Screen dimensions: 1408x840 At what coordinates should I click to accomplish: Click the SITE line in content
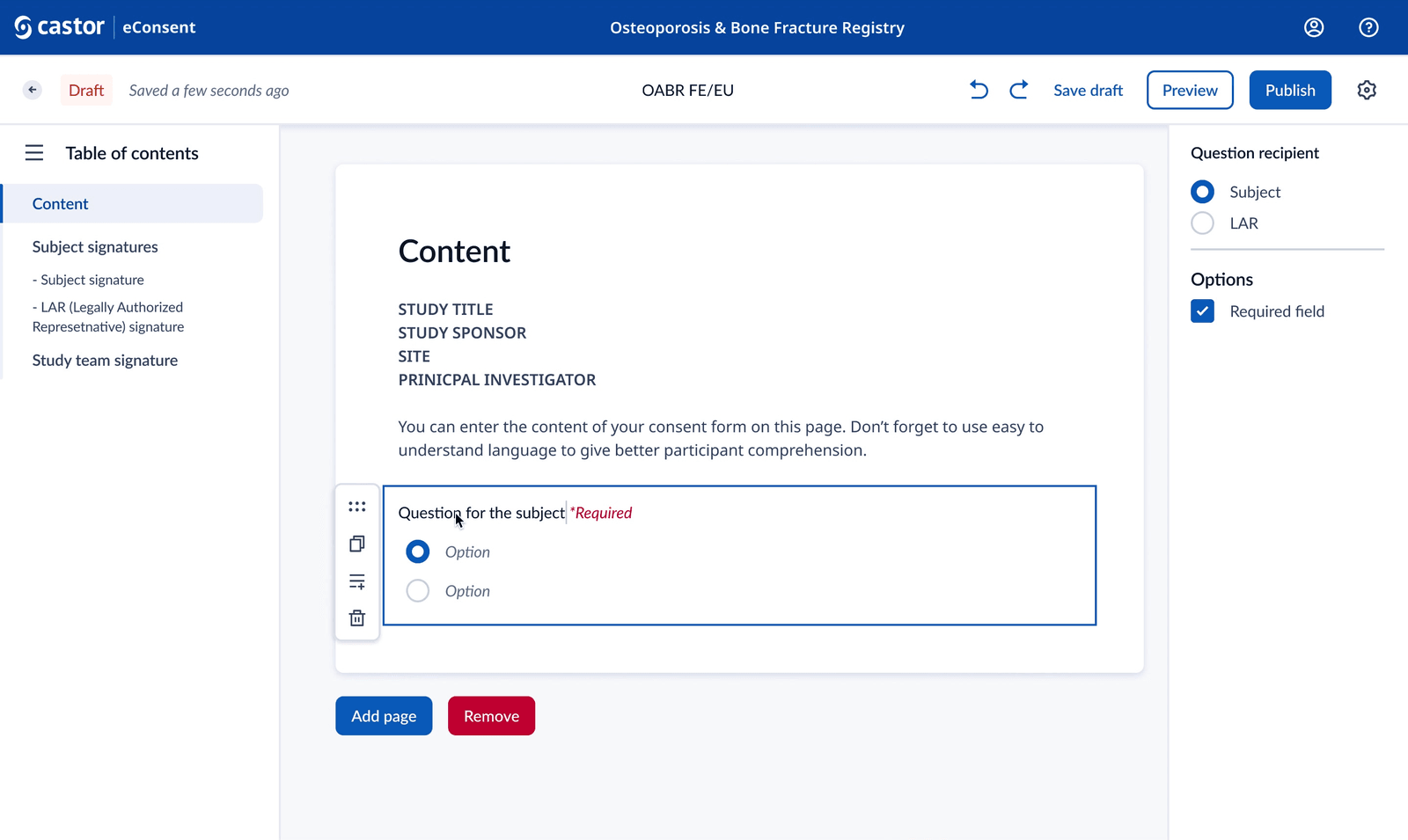coord(414,356)
